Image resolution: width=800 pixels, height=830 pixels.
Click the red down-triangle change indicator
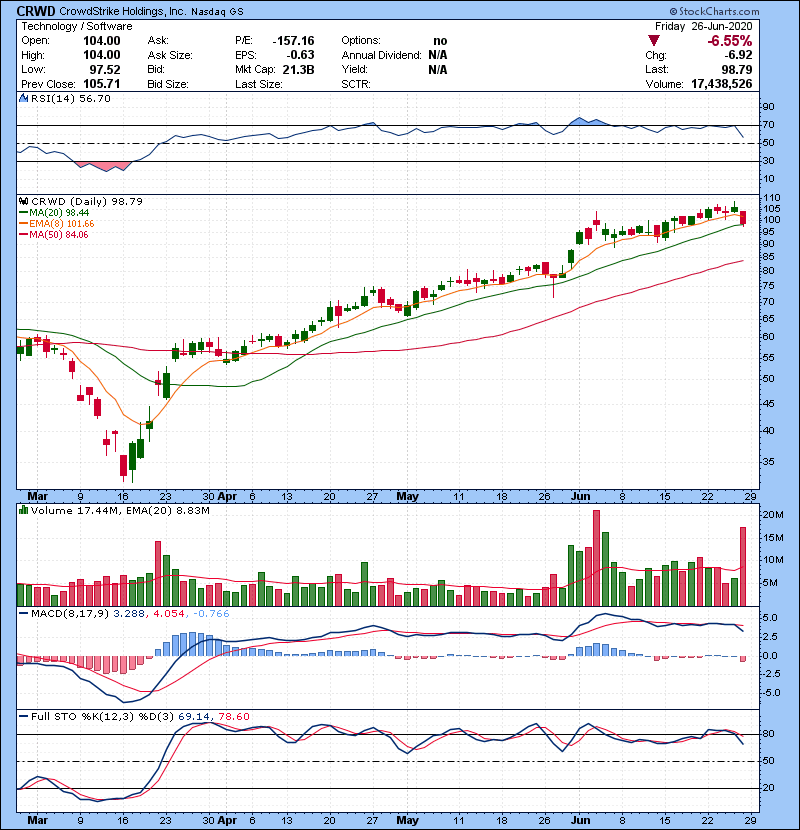click(x=654, y=41)
